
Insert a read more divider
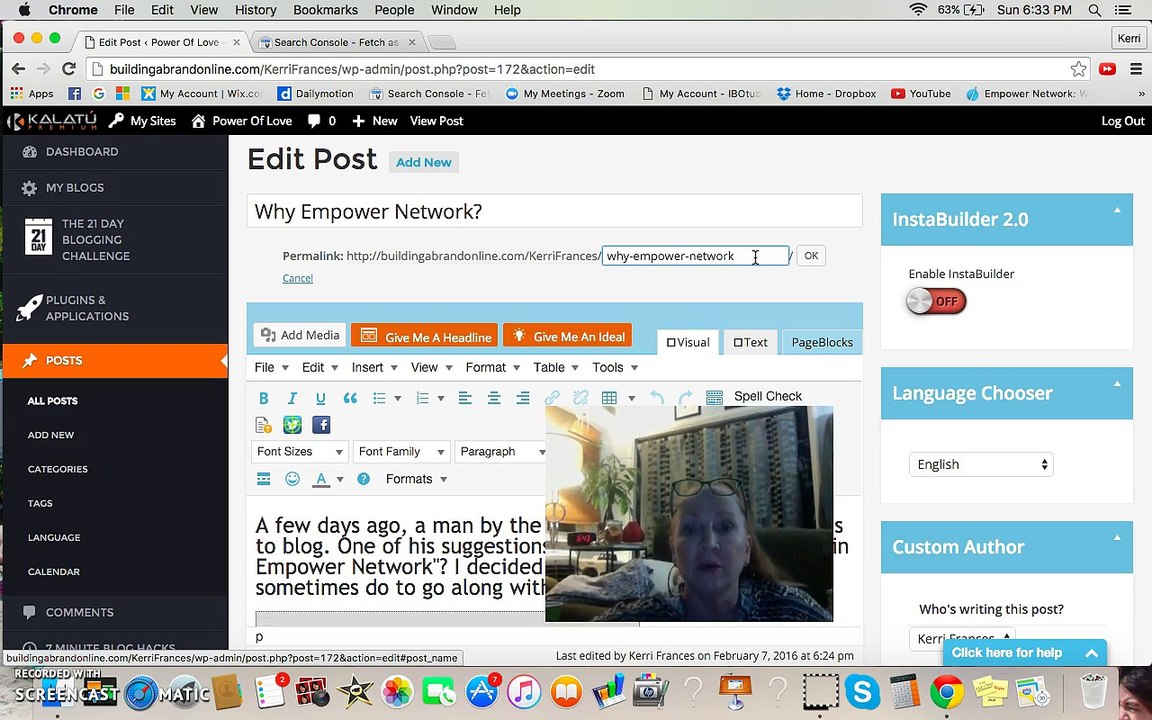pyautogui.click(x=263, y=479)
